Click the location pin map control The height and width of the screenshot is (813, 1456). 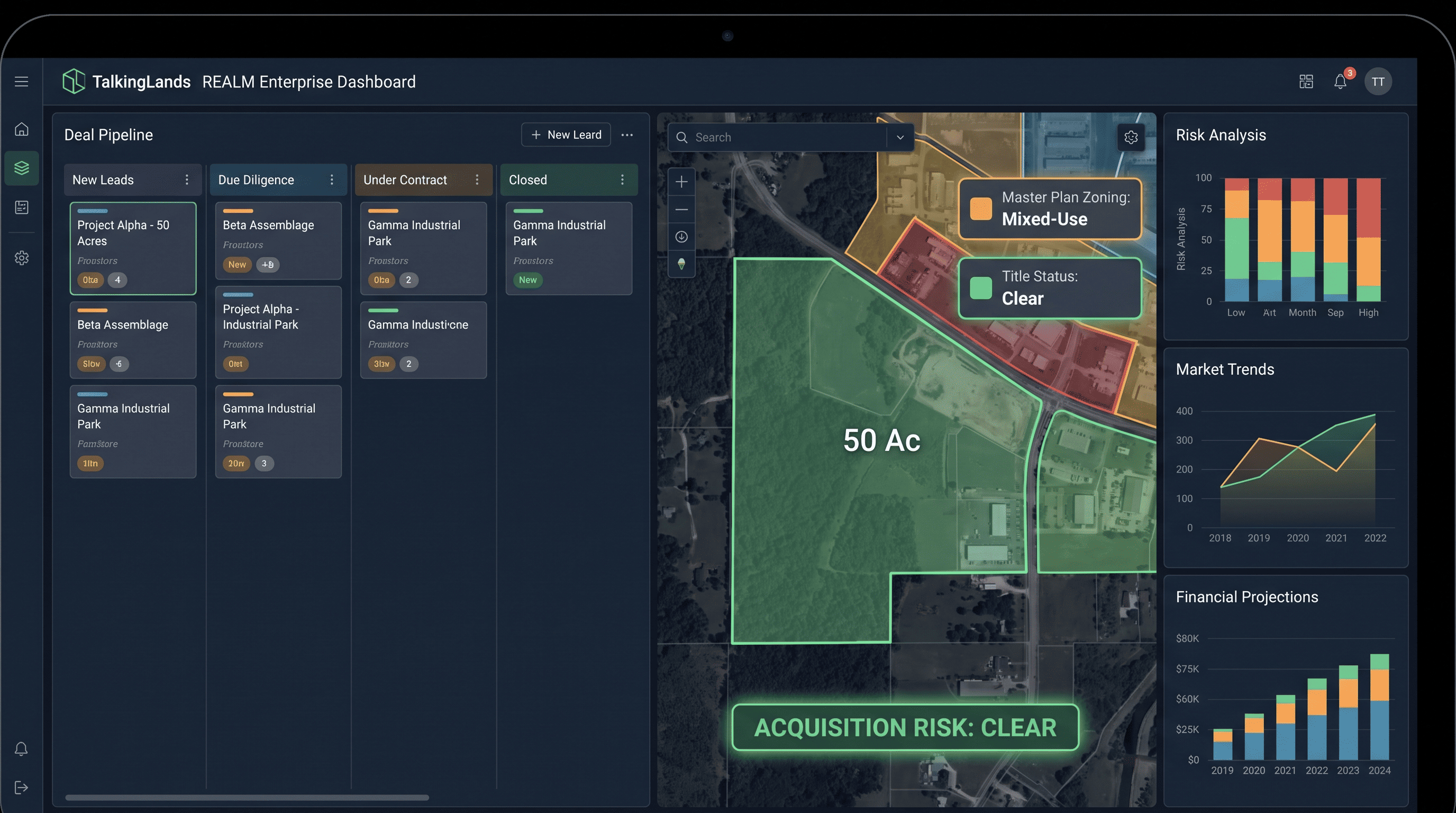[681, 264]
